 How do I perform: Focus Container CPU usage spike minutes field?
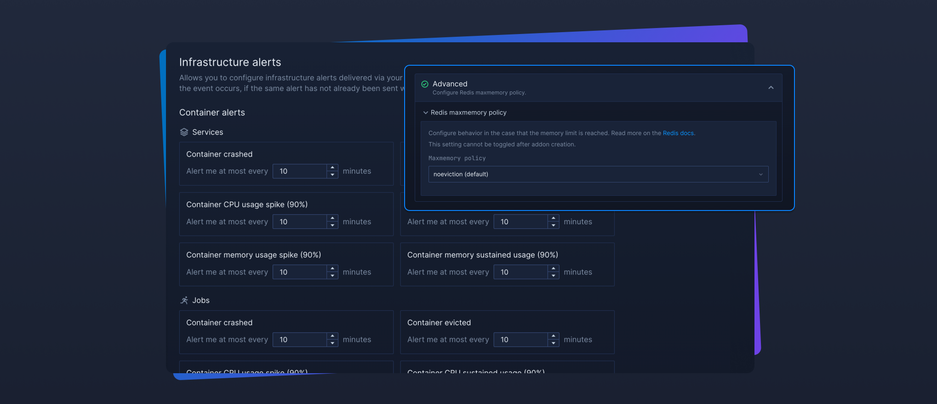click(x=299, y=222)
